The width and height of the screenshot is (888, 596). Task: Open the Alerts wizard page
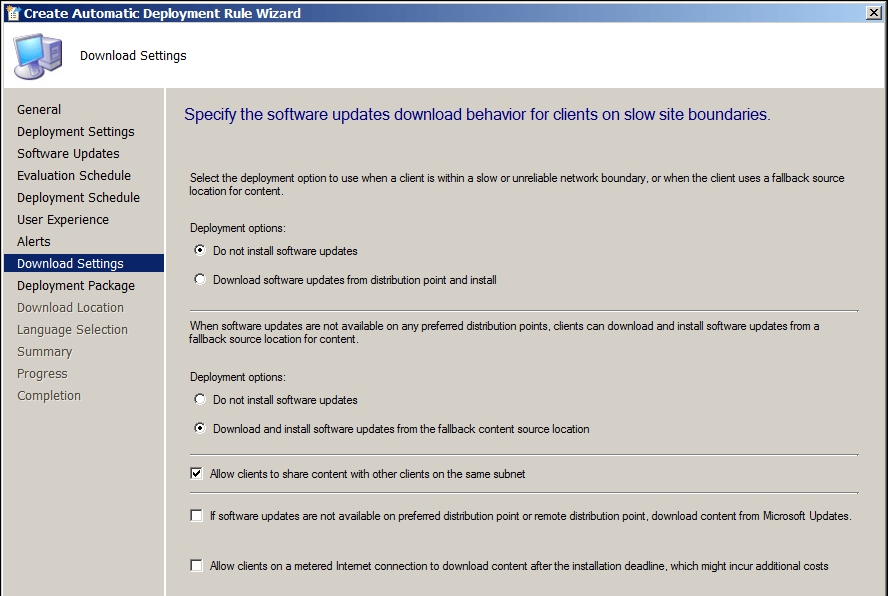click(33, 242)
